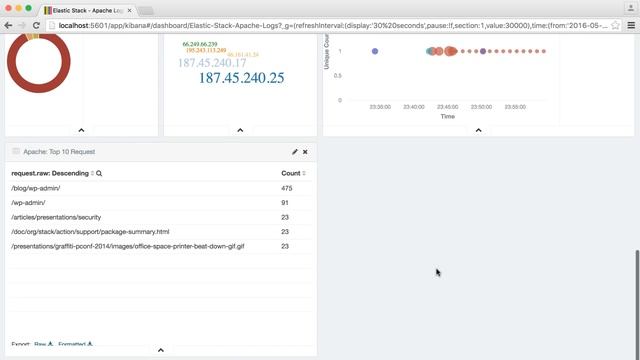The width and height of the screenshot is (640, 360).
Task: Click the count value 475
Action: pos(287,188)
